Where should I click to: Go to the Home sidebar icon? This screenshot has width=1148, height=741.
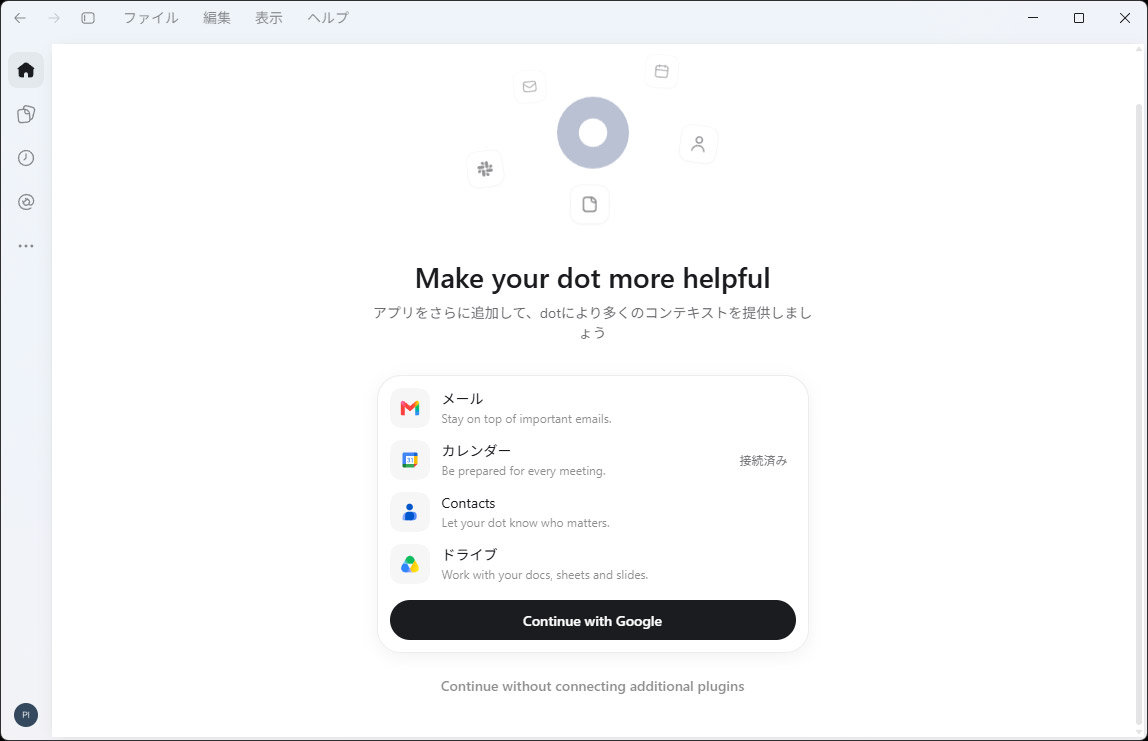(26, 70)
